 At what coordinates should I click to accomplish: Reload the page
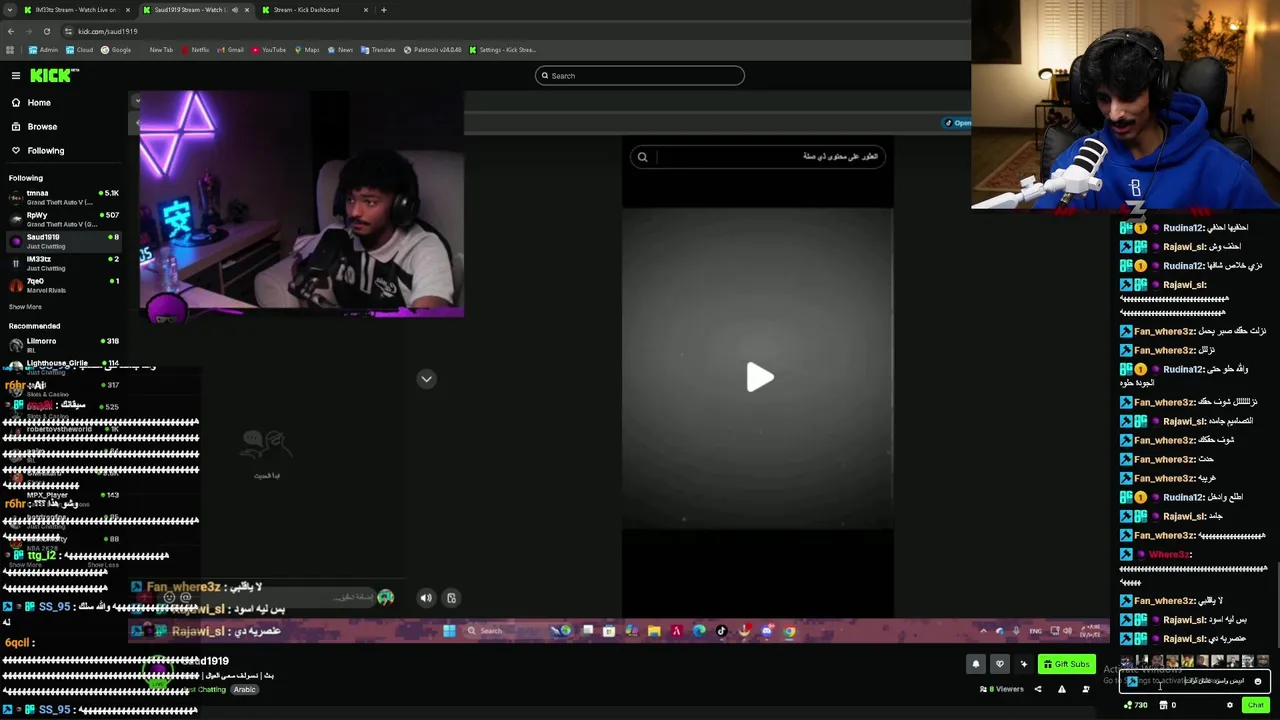tap(46, 31)
